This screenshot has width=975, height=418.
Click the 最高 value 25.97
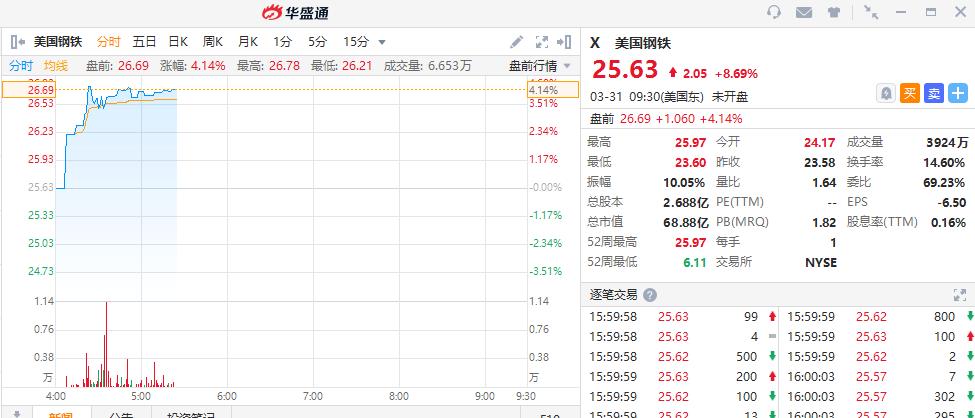pyautogui.click(x=691, y=142)
